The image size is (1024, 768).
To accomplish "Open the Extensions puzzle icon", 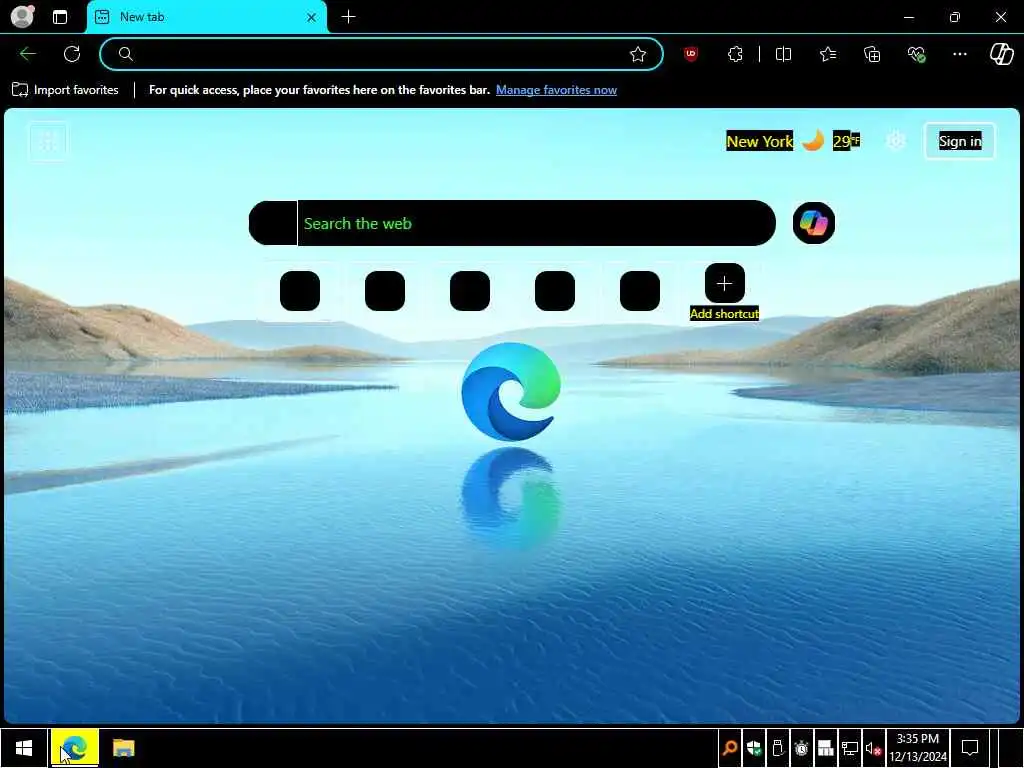I will [x=735, y=54].
